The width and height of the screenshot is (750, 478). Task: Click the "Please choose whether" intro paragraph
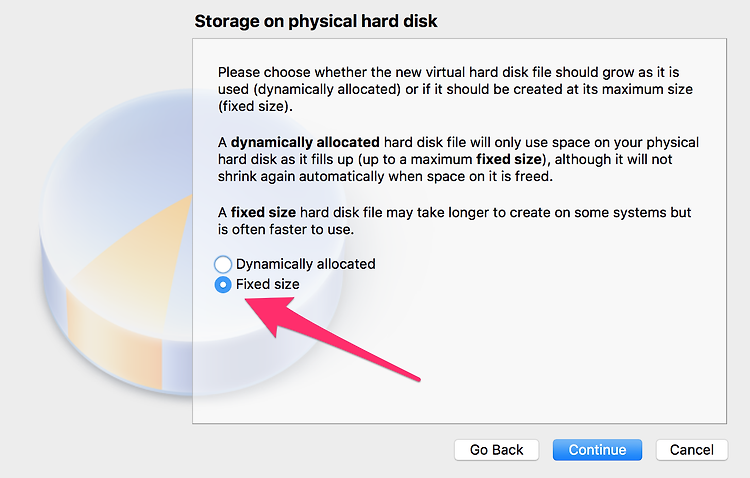tap(455, 89)
